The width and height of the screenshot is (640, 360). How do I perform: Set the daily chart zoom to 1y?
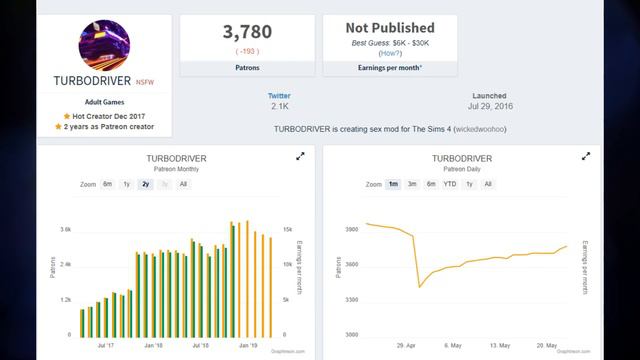pos(469,184)
